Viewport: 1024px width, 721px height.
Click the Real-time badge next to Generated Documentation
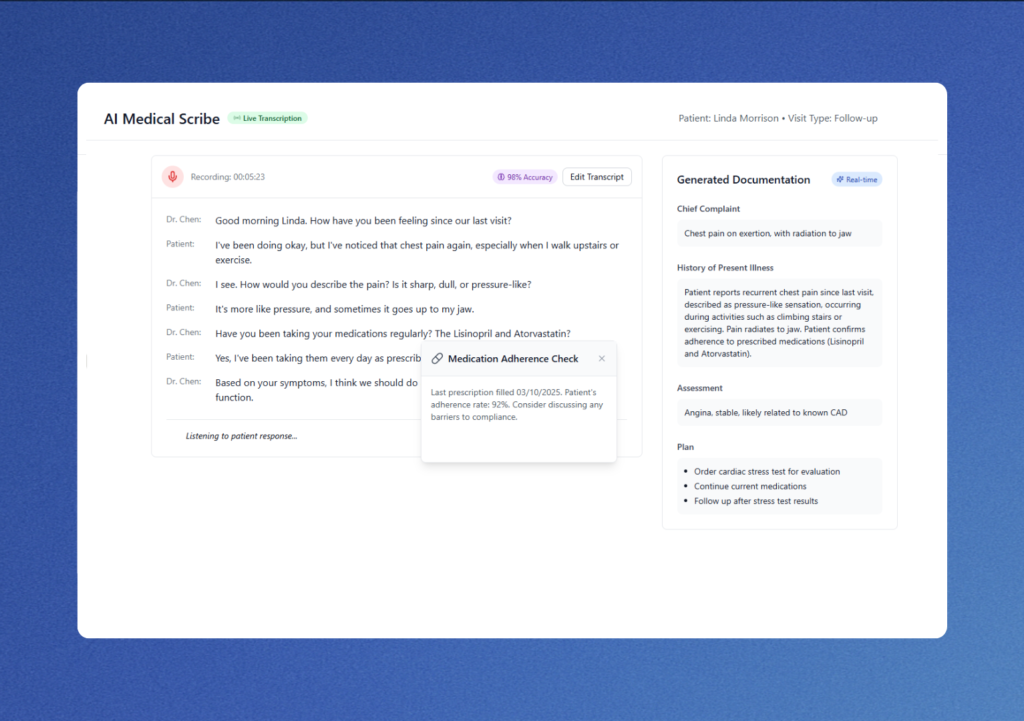(856, 179)
